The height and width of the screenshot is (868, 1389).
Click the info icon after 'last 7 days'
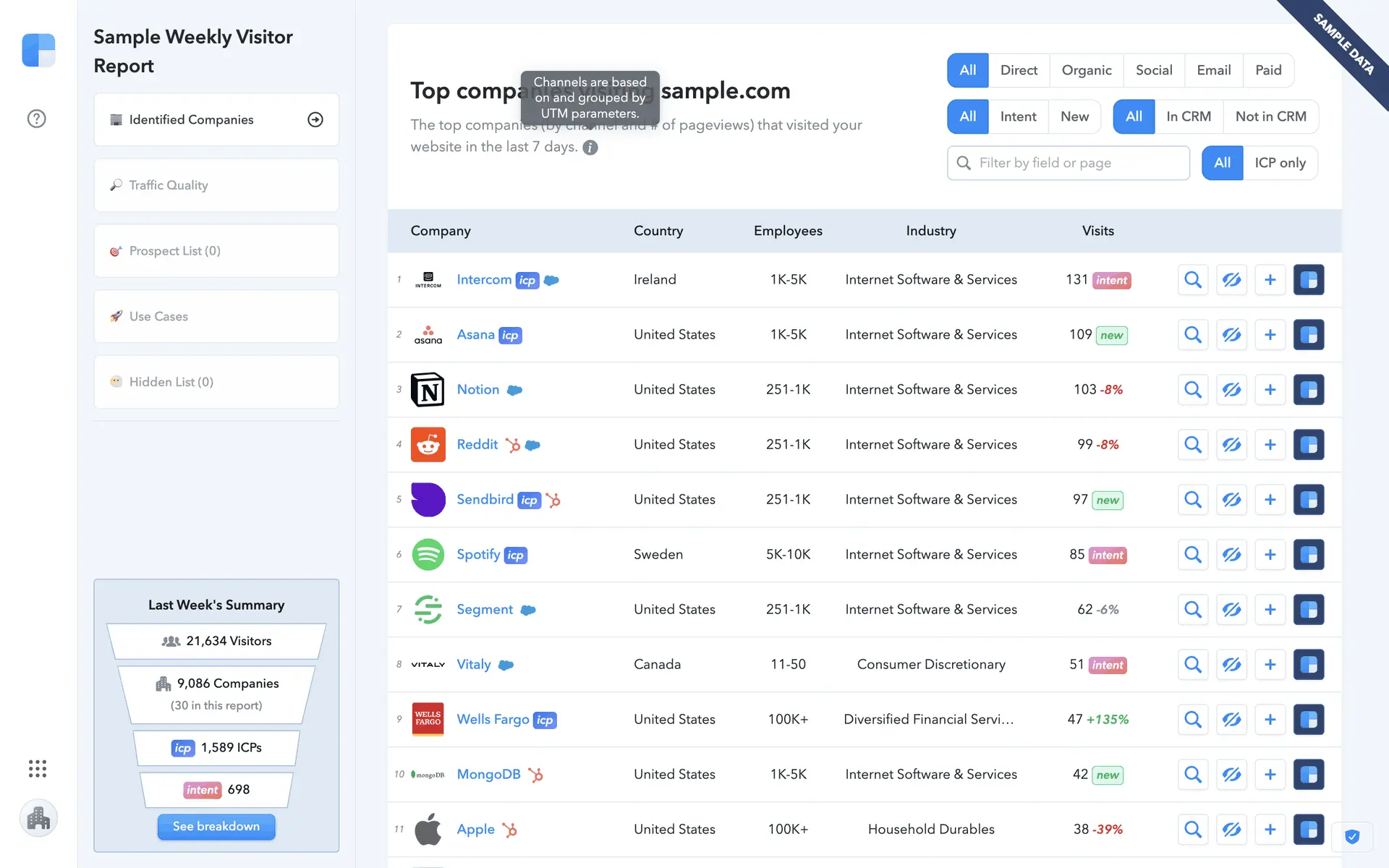coord(590,148)
